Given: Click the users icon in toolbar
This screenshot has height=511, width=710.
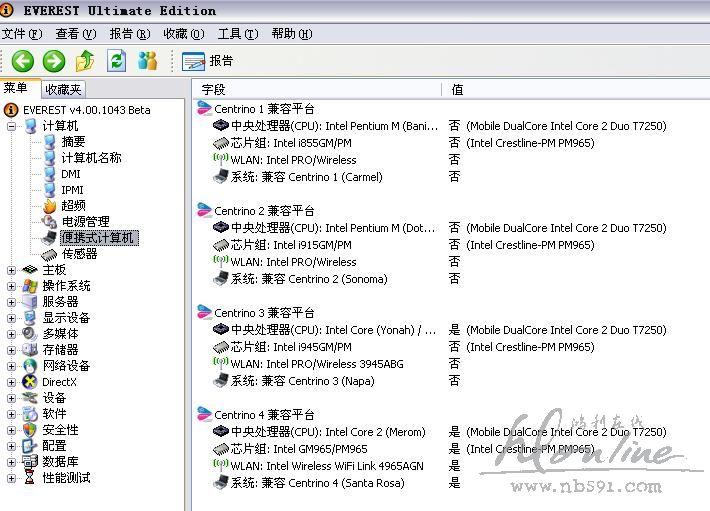Looking at the screenshot, I should coord(148,61).
